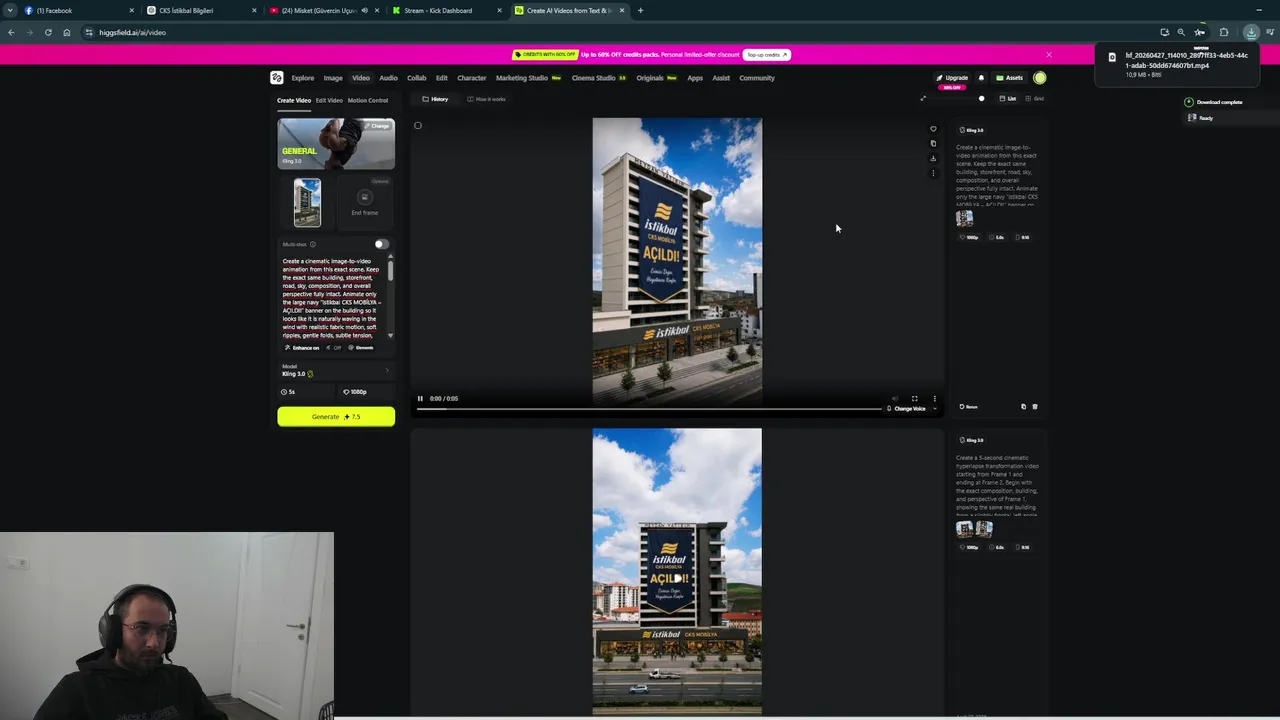Screen dimensions: 1280x720
Task: Switch to Motion Control tab
Action: pos(368,100)
